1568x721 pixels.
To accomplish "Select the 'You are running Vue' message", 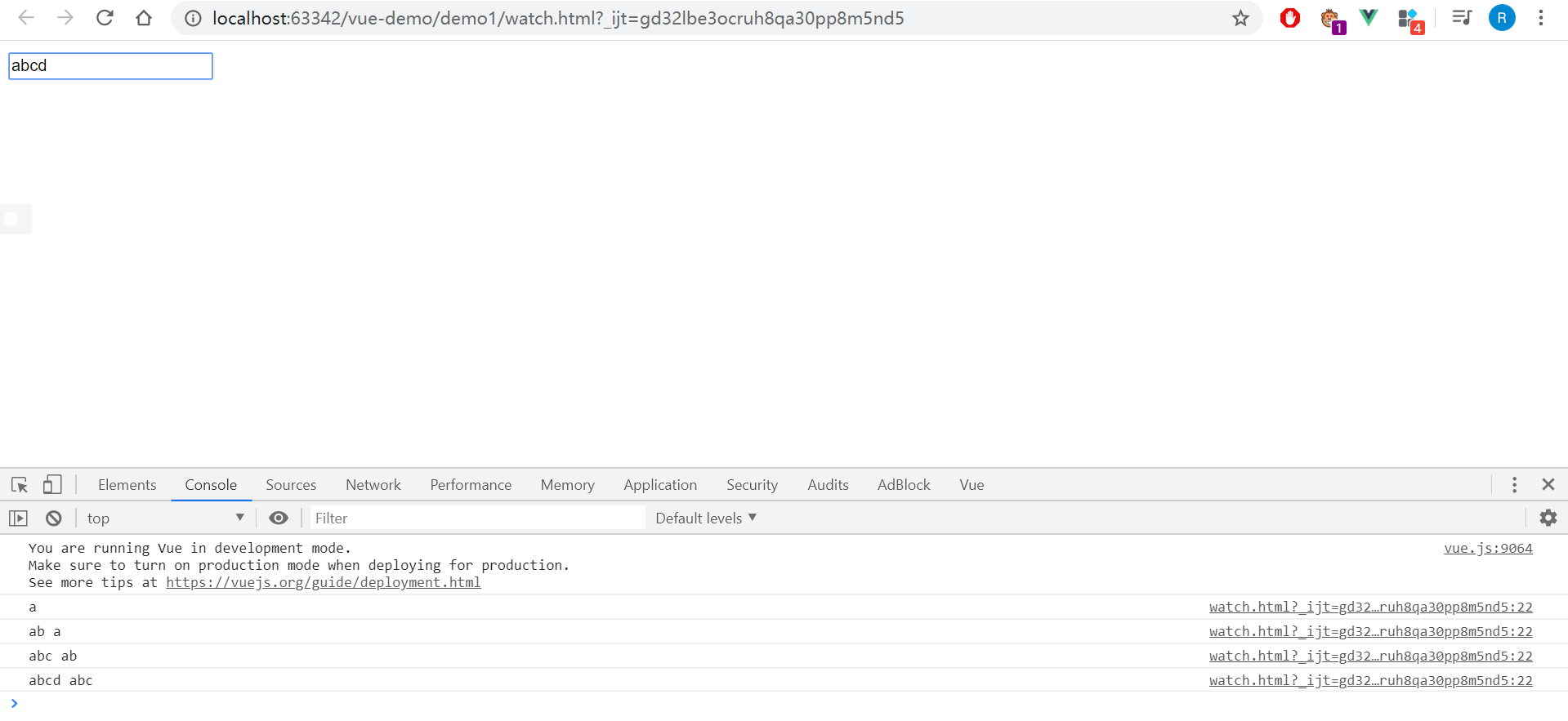I will point(298,565).
